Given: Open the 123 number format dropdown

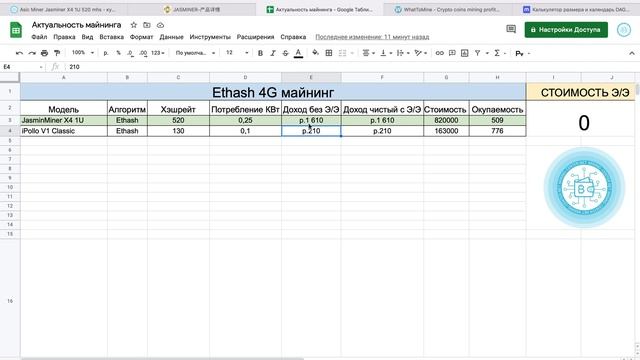Looking at the screenshot, I should (x=158, y=53).
